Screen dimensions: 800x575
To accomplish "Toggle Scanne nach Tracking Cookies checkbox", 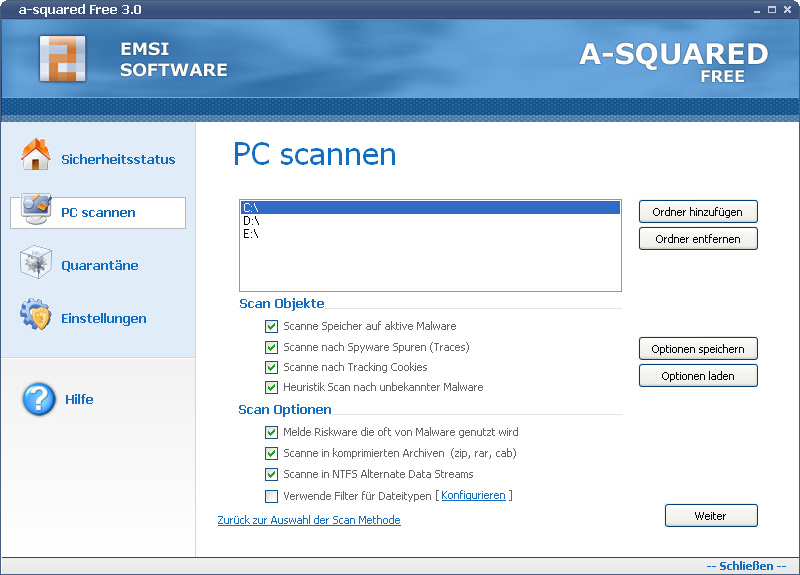I will click(271, 367).
